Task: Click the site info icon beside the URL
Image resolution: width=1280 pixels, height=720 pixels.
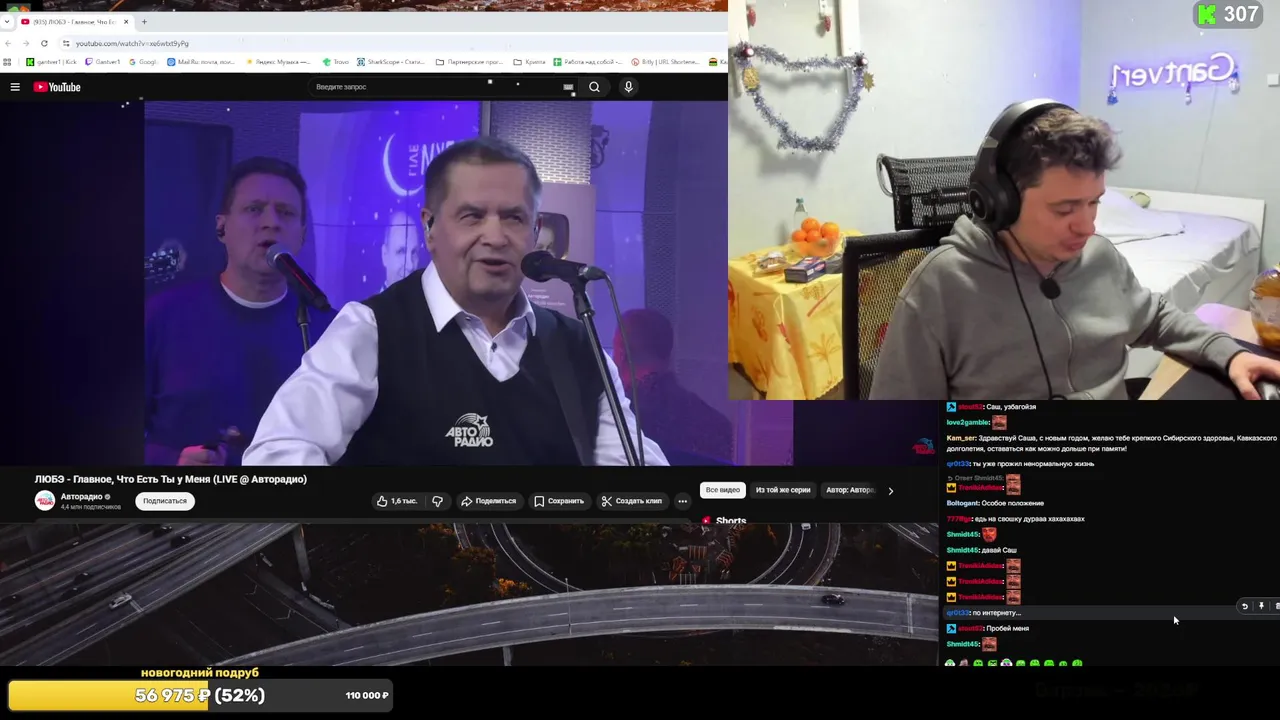Action: (66, 43)
